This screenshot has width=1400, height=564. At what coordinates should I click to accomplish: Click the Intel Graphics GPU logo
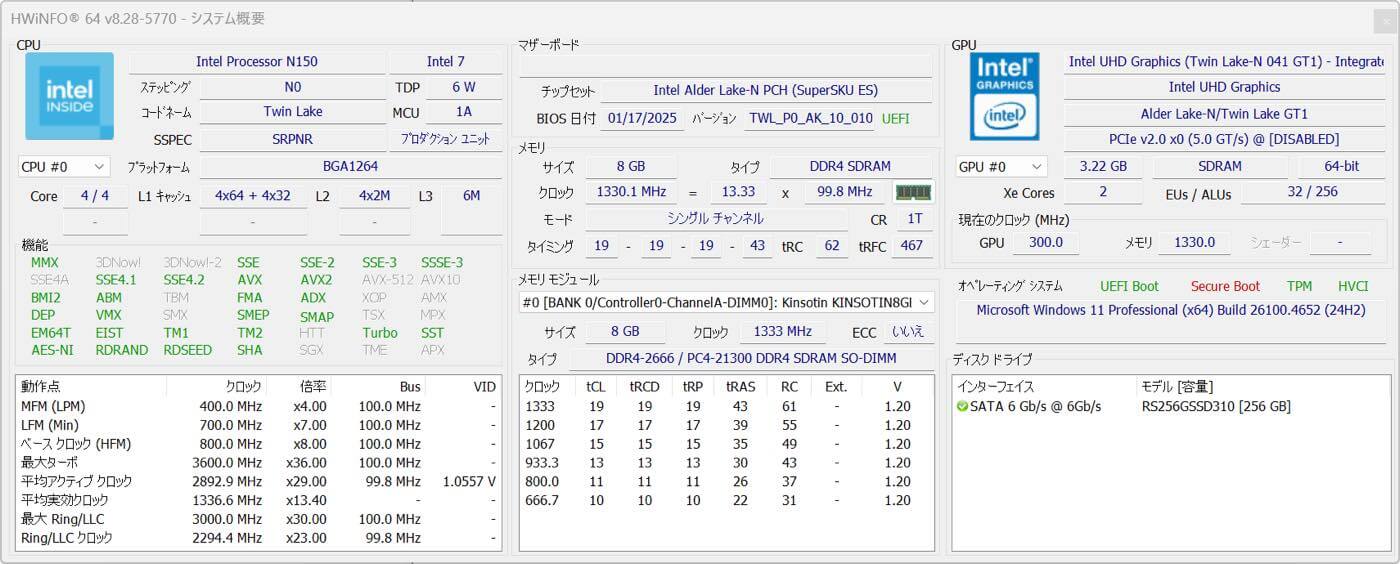[1004, 96]
